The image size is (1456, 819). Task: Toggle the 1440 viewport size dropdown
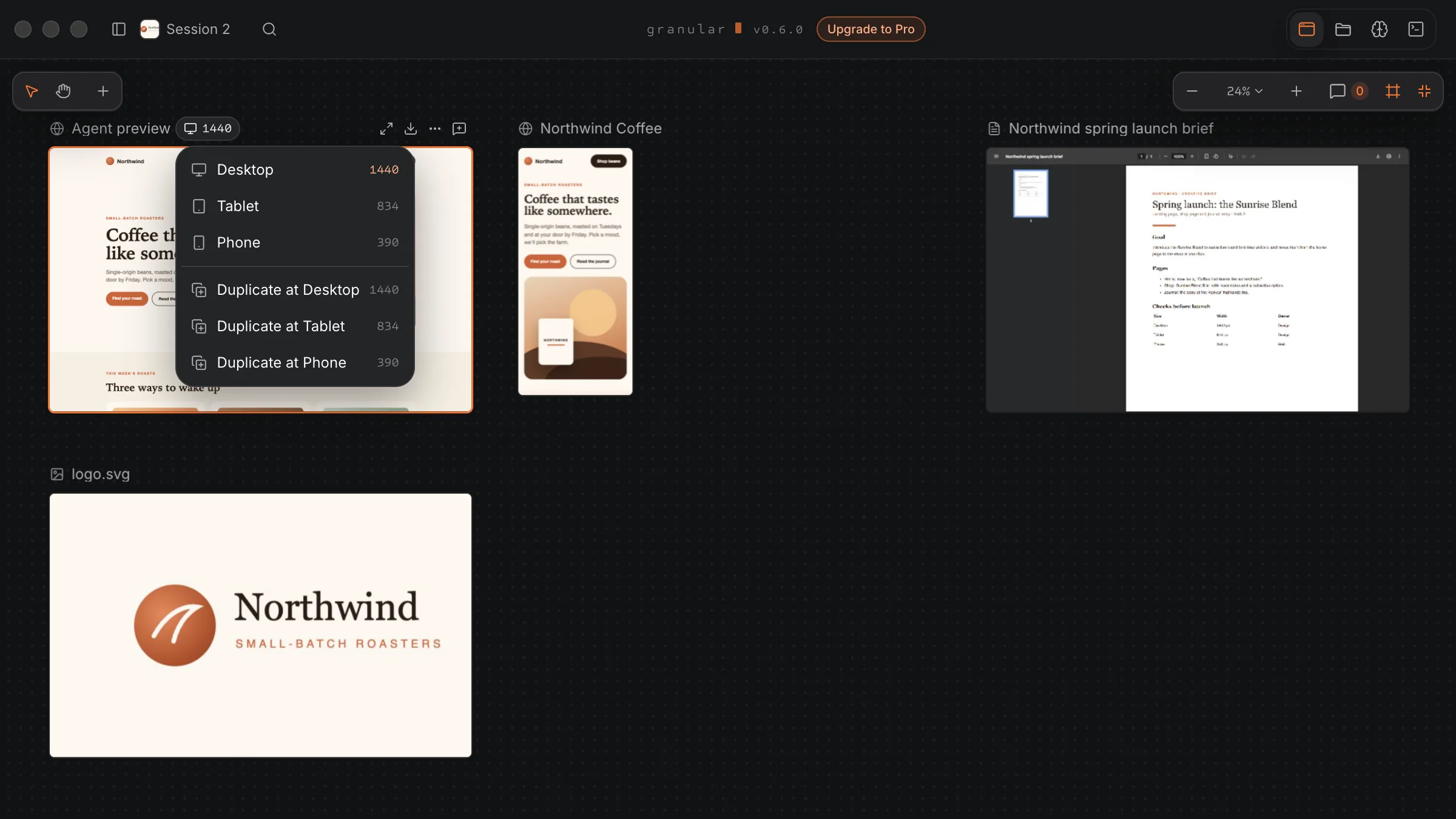pos(207,129)
